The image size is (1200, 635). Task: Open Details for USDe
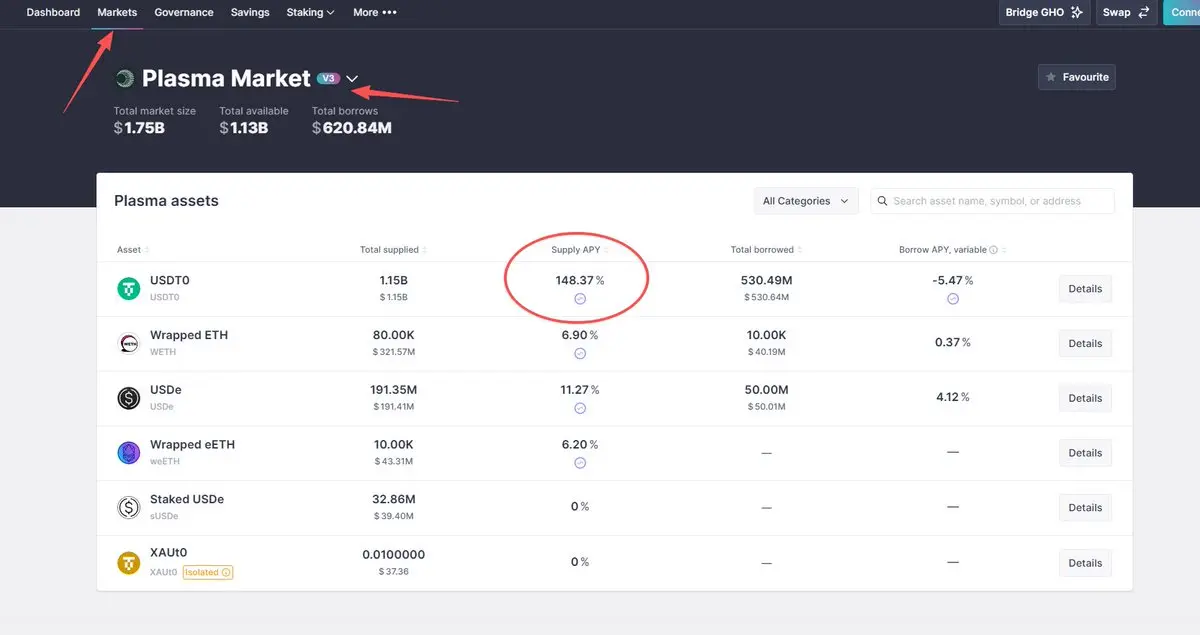pos(1085,398)
